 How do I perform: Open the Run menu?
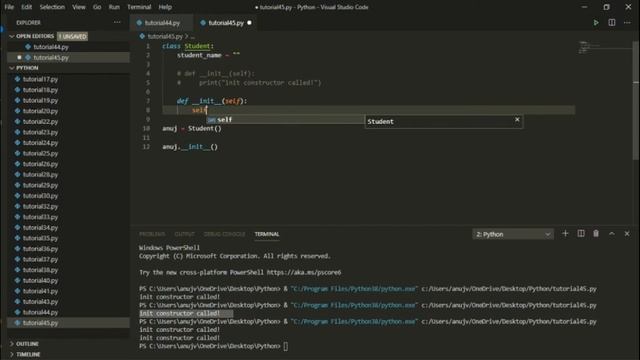click(114, 7)
